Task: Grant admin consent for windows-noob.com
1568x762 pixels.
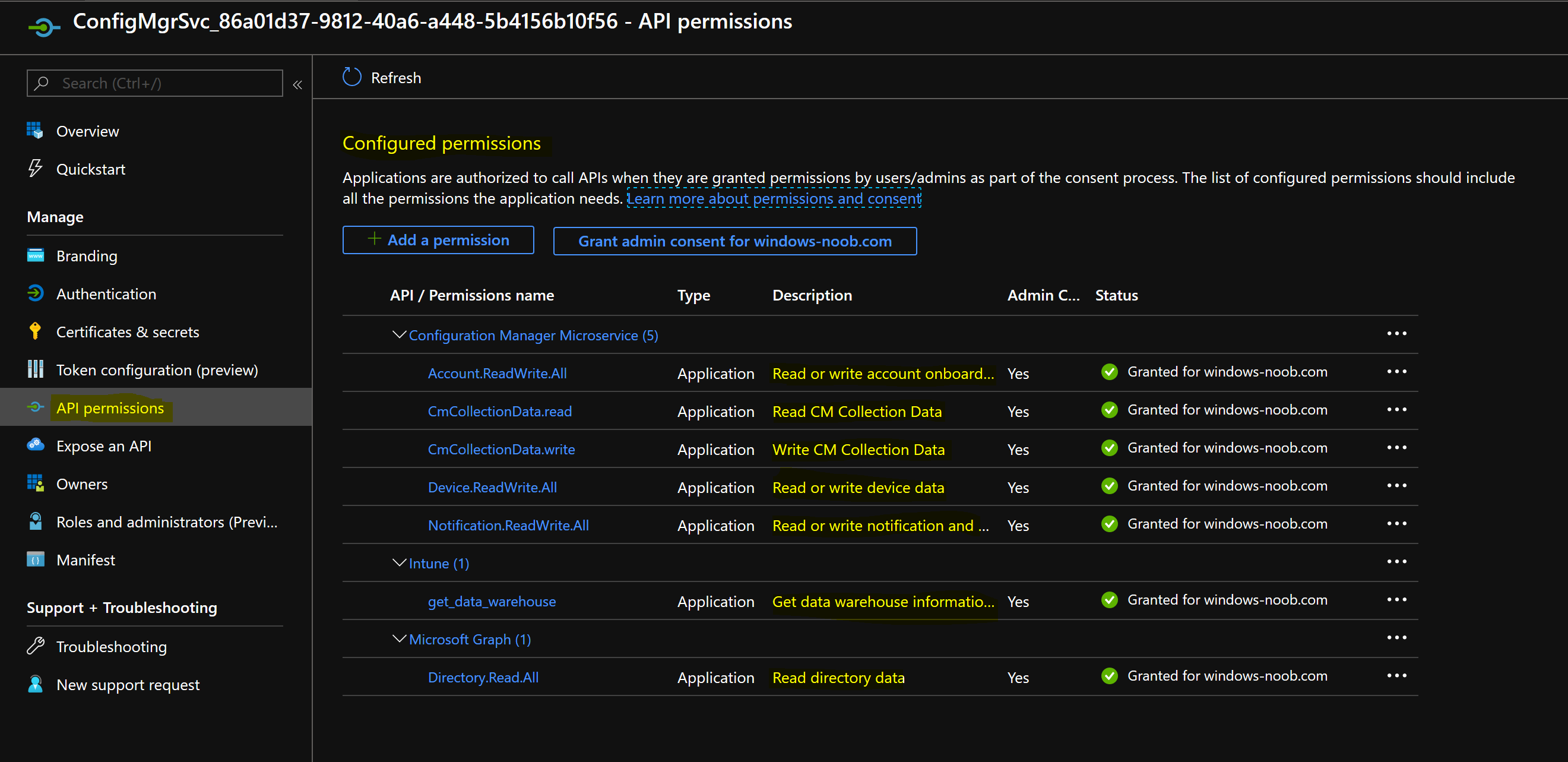Action: (734, 241)
